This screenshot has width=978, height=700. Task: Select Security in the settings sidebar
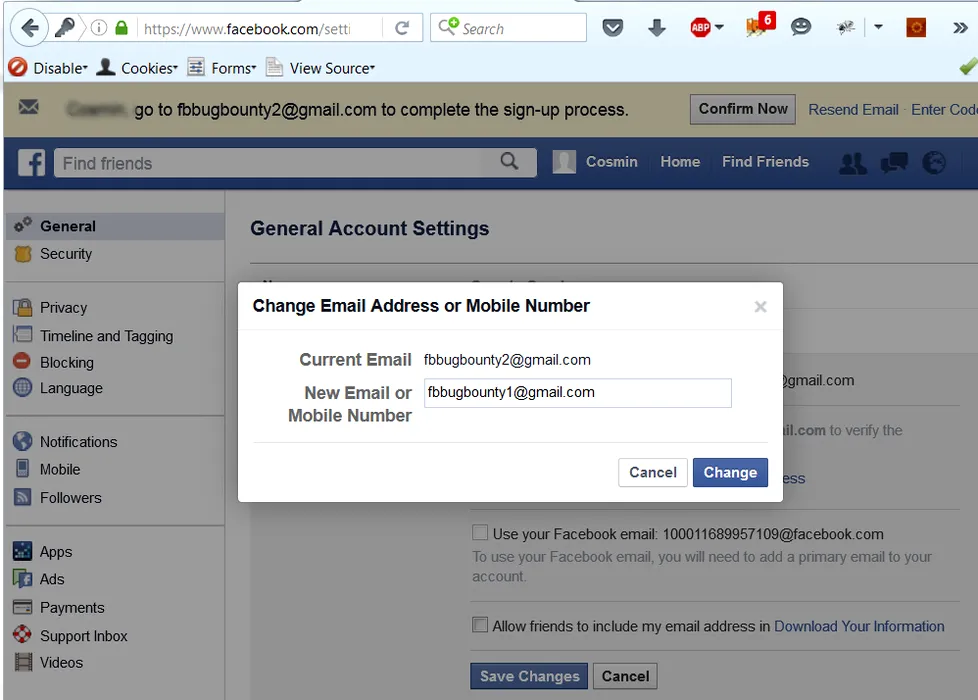[x=65, y=254]
